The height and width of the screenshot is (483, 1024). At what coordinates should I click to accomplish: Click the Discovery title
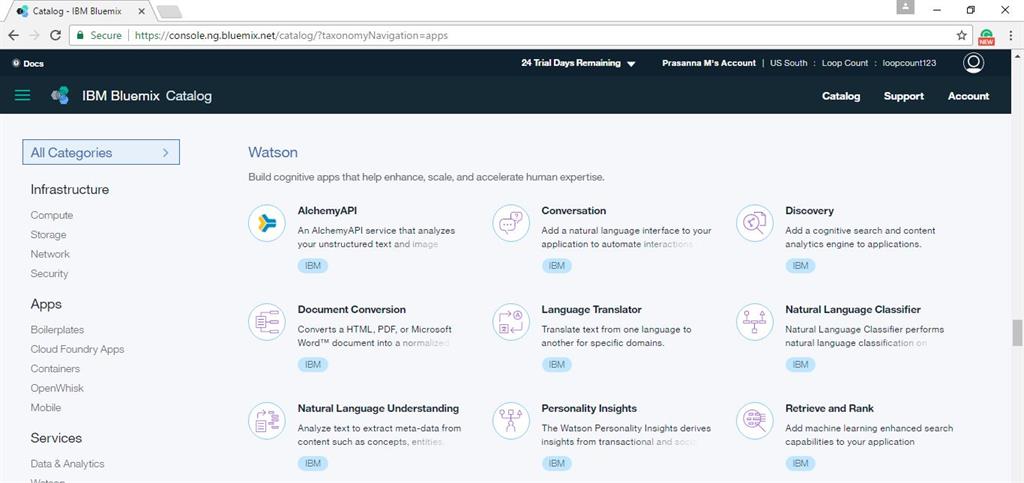pyautogui.click(x=809, y=211)
